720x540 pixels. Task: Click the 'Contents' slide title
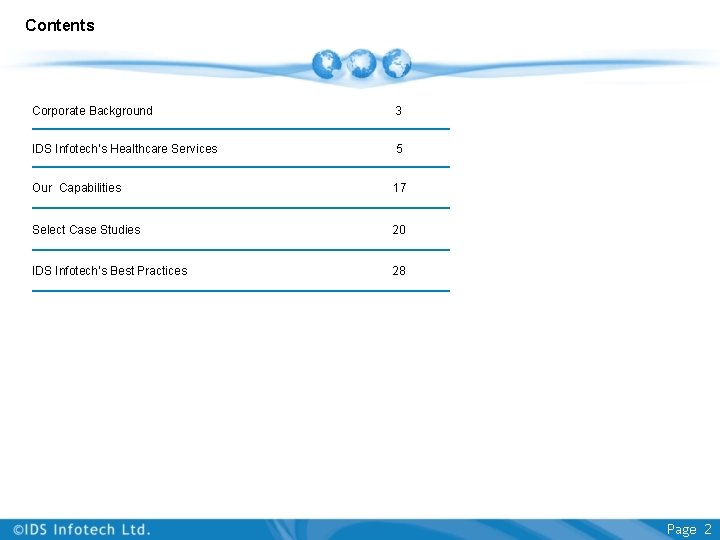(x=60, y=25)
